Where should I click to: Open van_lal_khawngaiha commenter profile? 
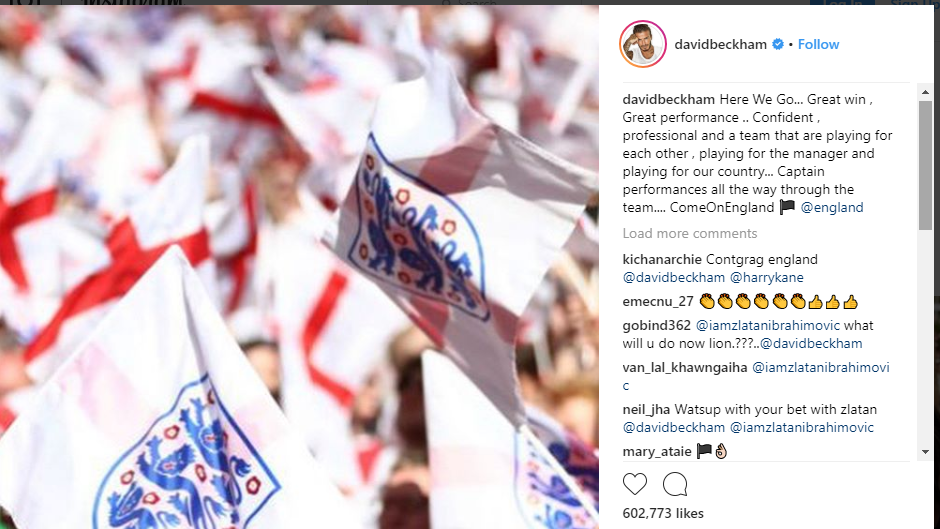point(685,368)
